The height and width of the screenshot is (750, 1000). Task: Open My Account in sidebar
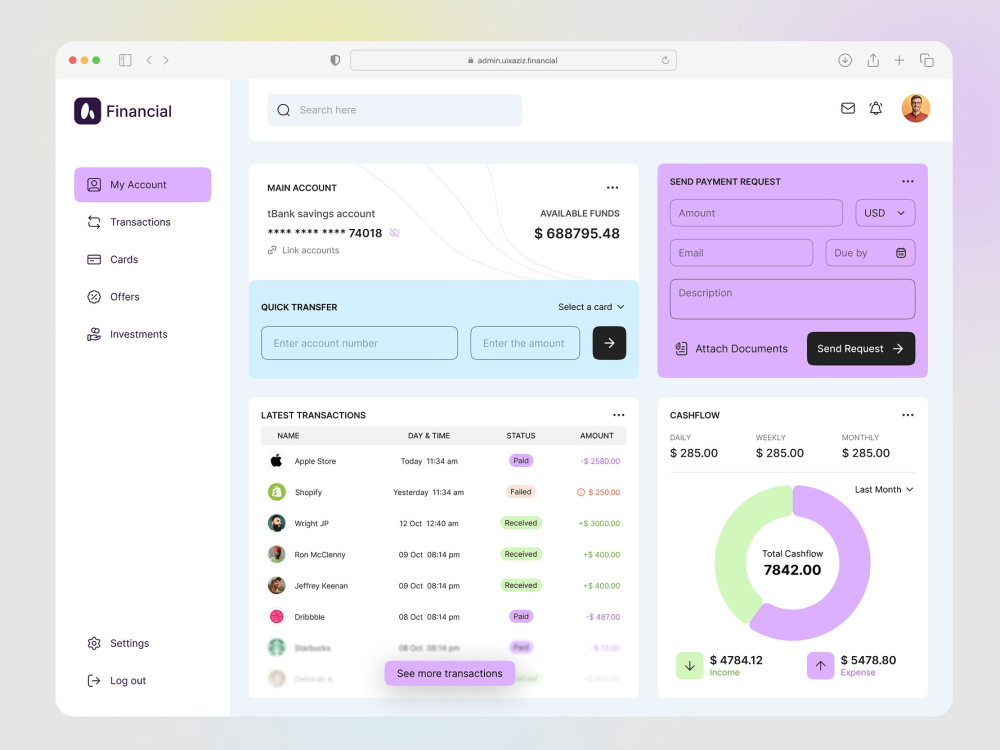142,184
